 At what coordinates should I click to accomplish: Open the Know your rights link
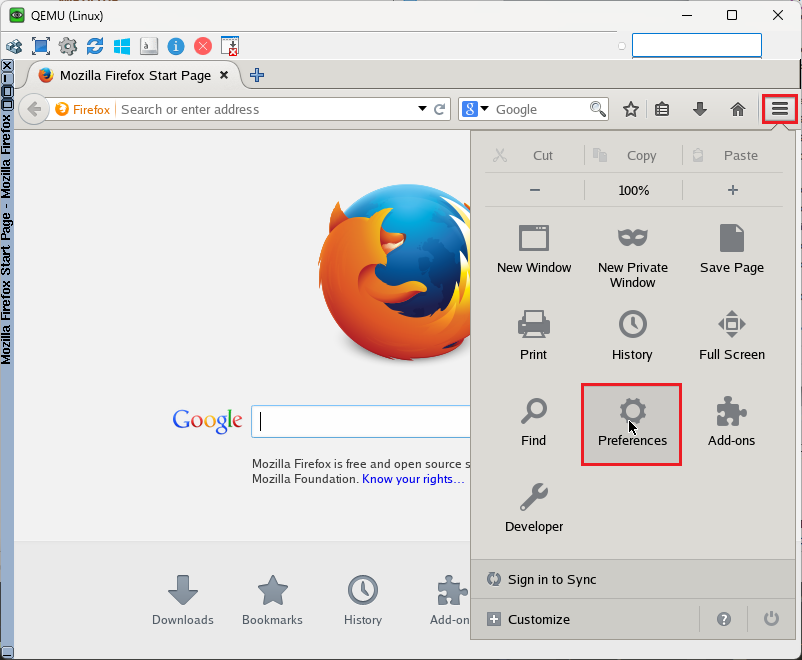point(413,479)
